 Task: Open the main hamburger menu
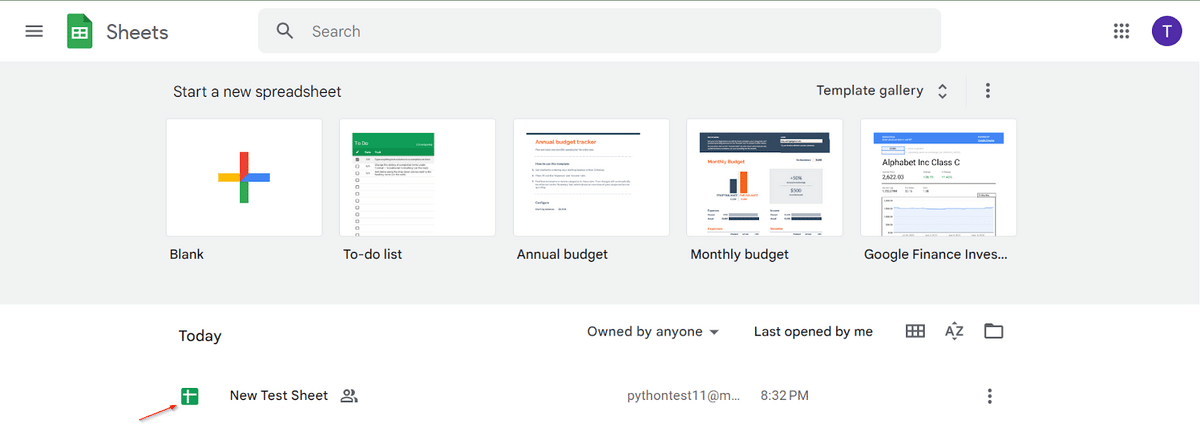tap(34, 31)
